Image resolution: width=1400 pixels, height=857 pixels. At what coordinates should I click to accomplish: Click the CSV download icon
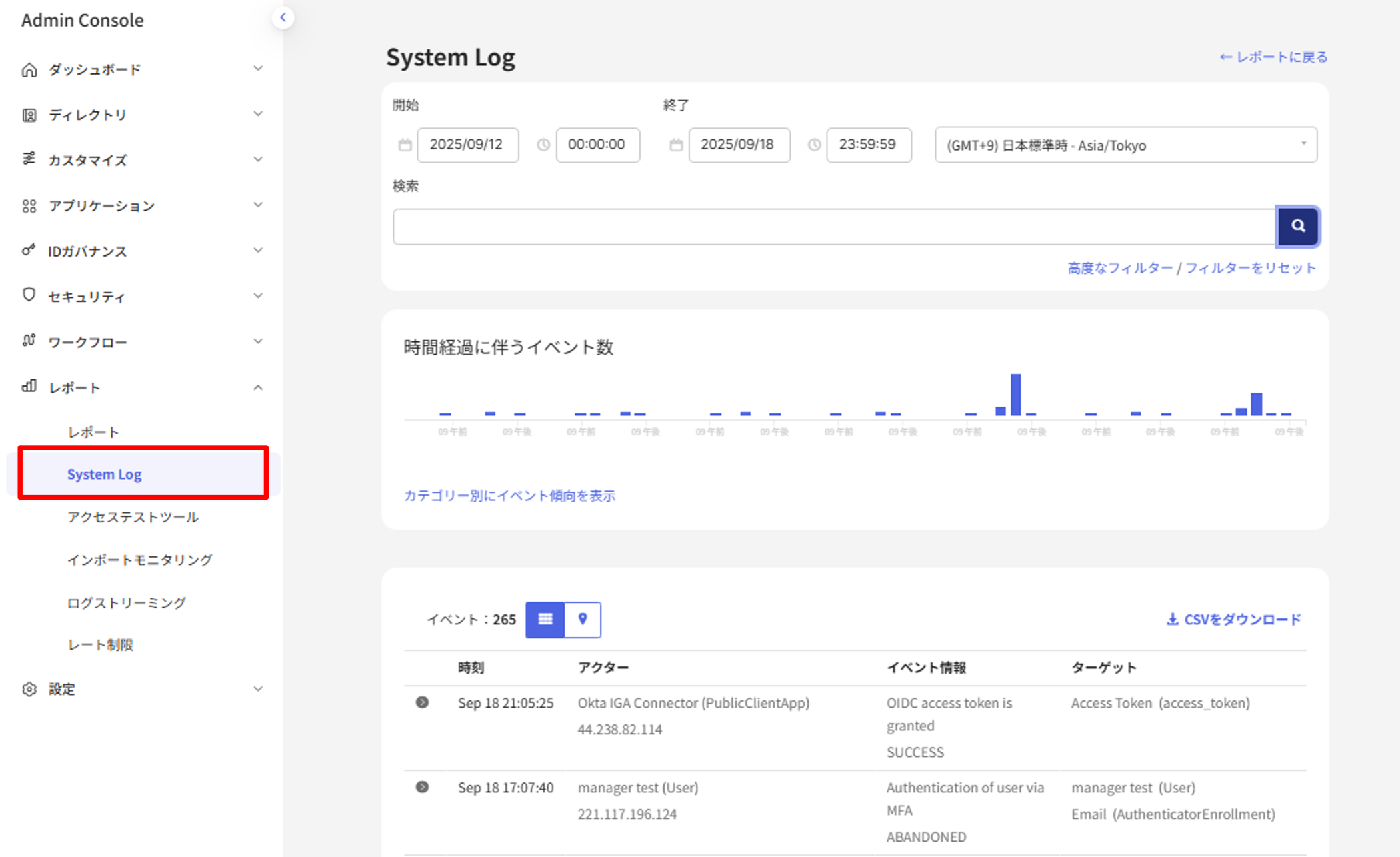click(x=1172, y=620)
